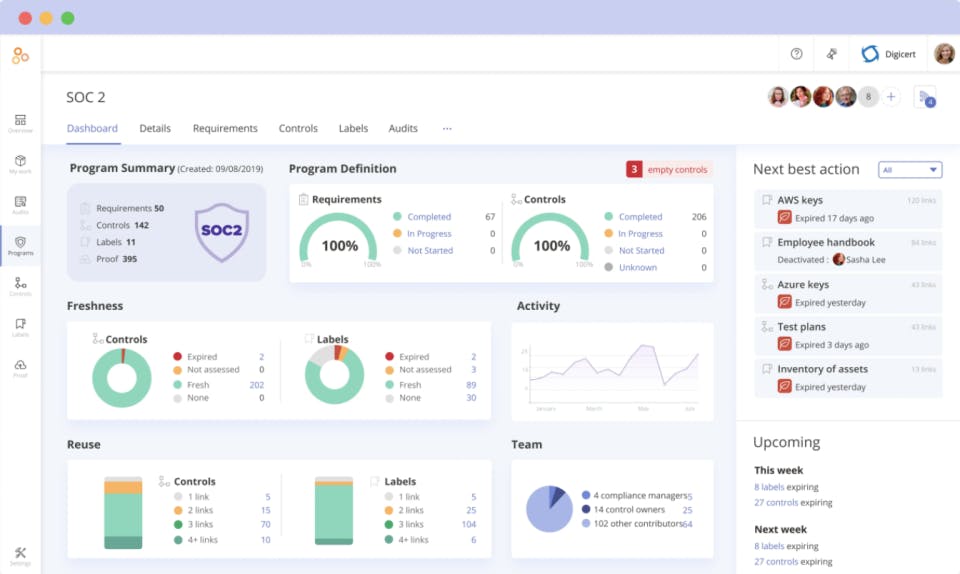Click the rocket icon in header
This screenshot has height=574, width=960.
point(831,54)
